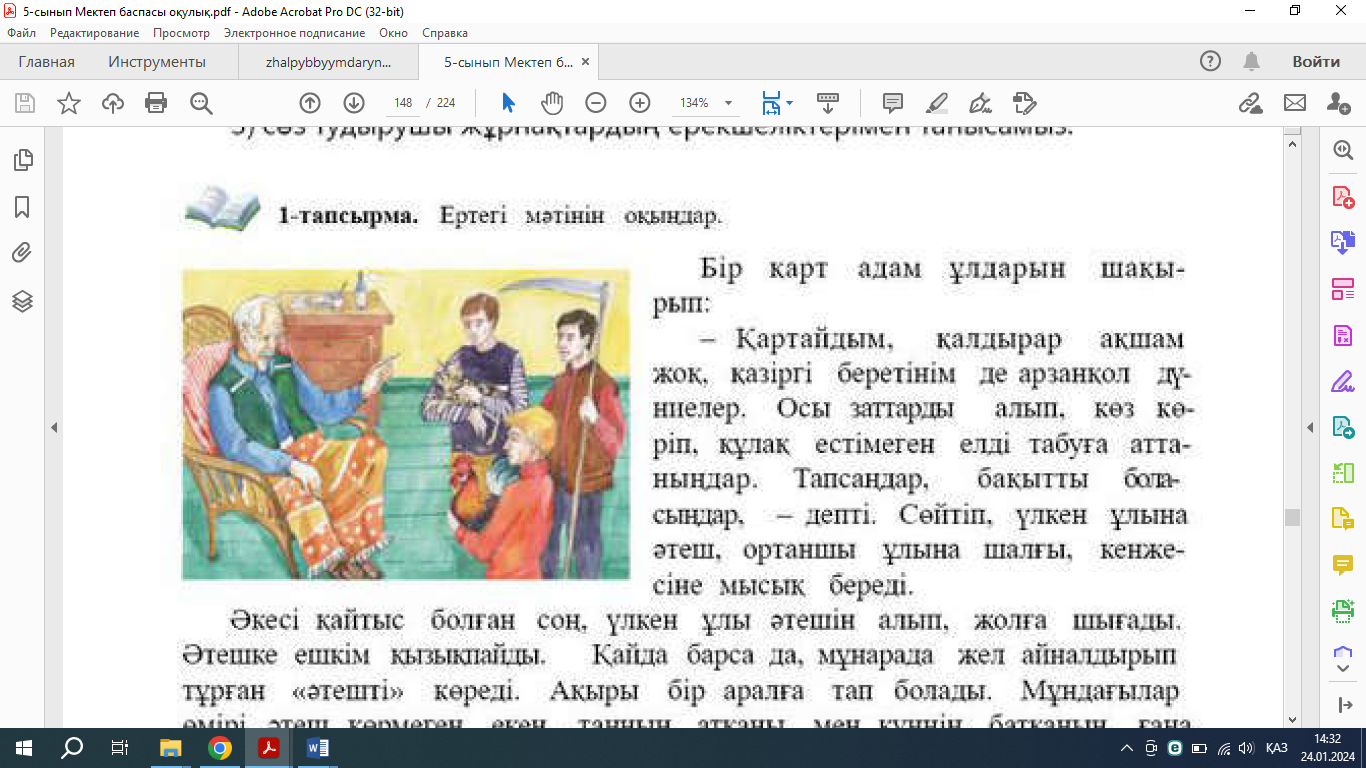Screen dimensions: 1366x768
Task: Click the yellow document note tool icon in right pane
Action: 1343,519
